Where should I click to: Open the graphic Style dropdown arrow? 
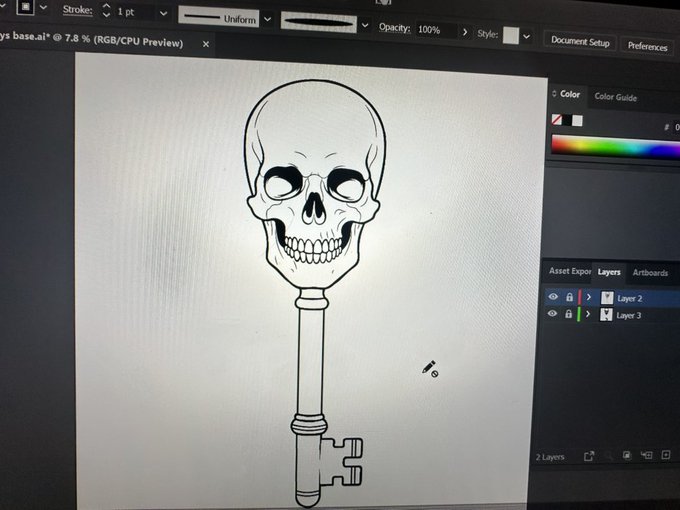coord(526,37)
